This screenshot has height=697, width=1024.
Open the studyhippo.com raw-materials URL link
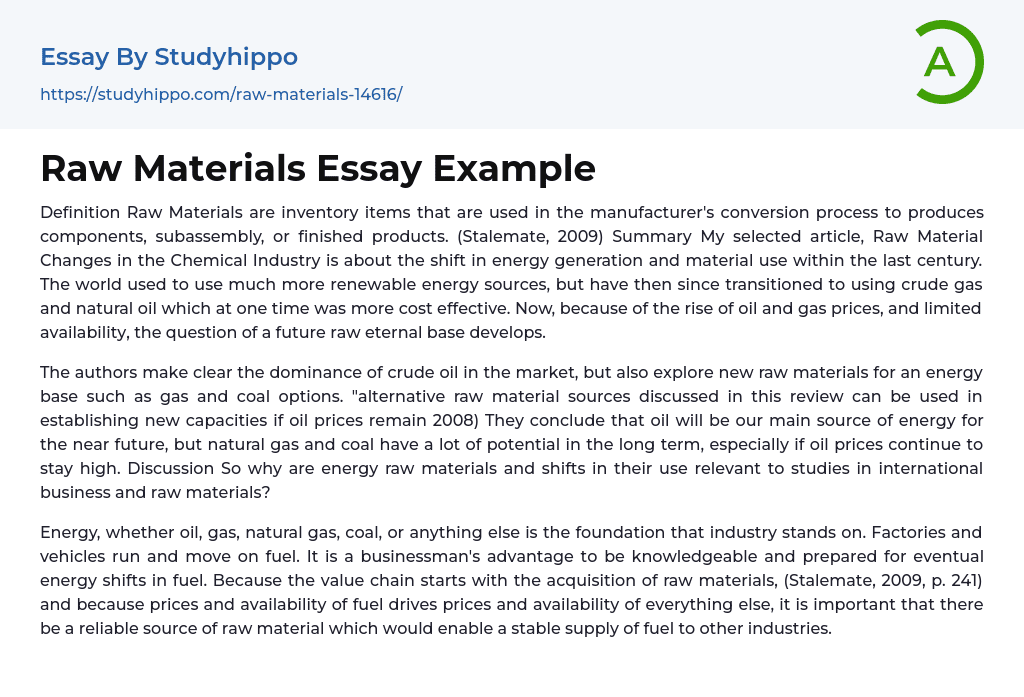pos(221,95)
